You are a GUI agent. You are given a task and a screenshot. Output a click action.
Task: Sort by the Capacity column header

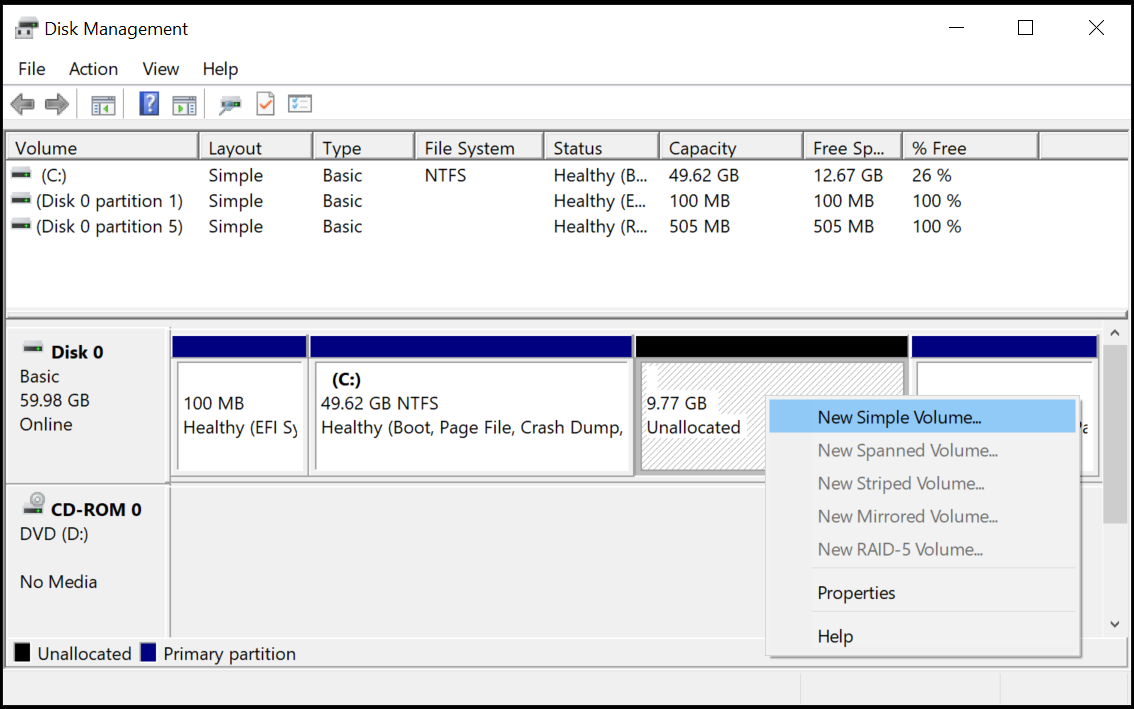(731, 148)
